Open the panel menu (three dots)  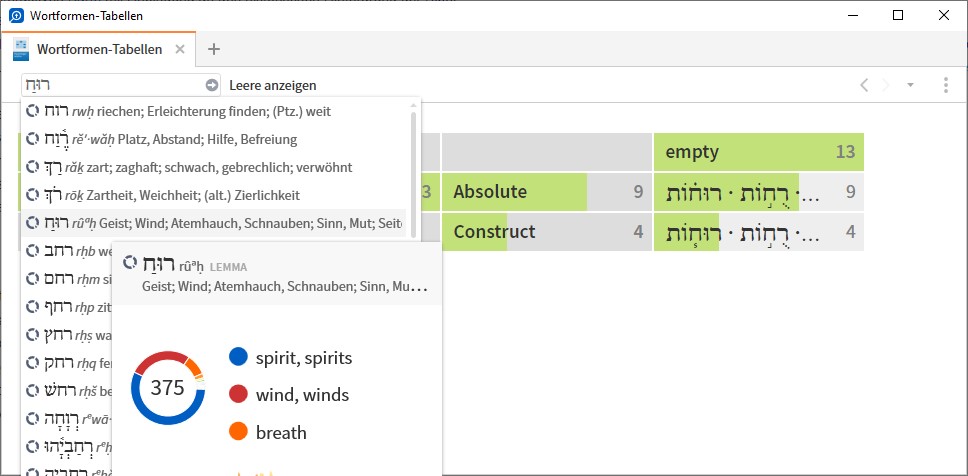(x=945, y=85)
